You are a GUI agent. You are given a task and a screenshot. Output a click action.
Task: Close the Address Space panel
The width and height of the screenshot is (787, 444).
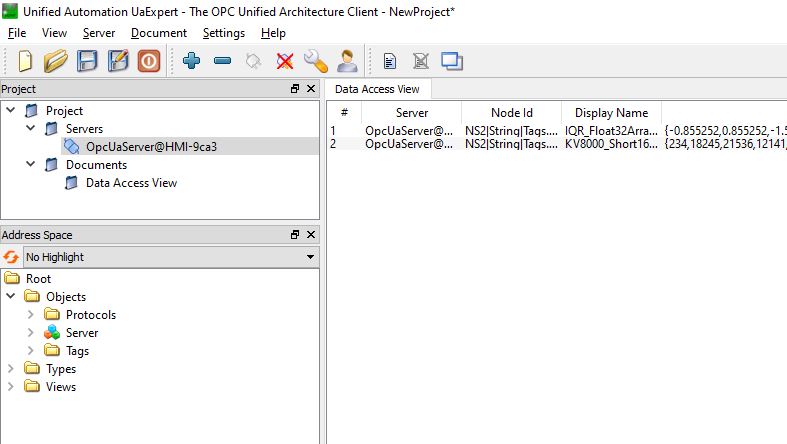pyautogui.click(x=311, y=235)
